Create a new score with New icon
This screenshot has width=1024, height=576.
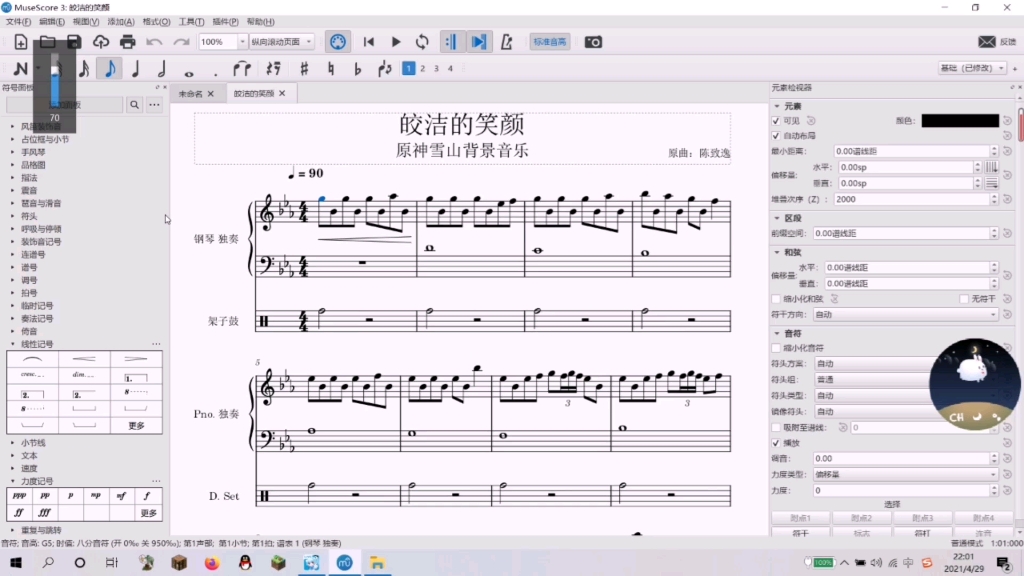(x=20, y=42)
